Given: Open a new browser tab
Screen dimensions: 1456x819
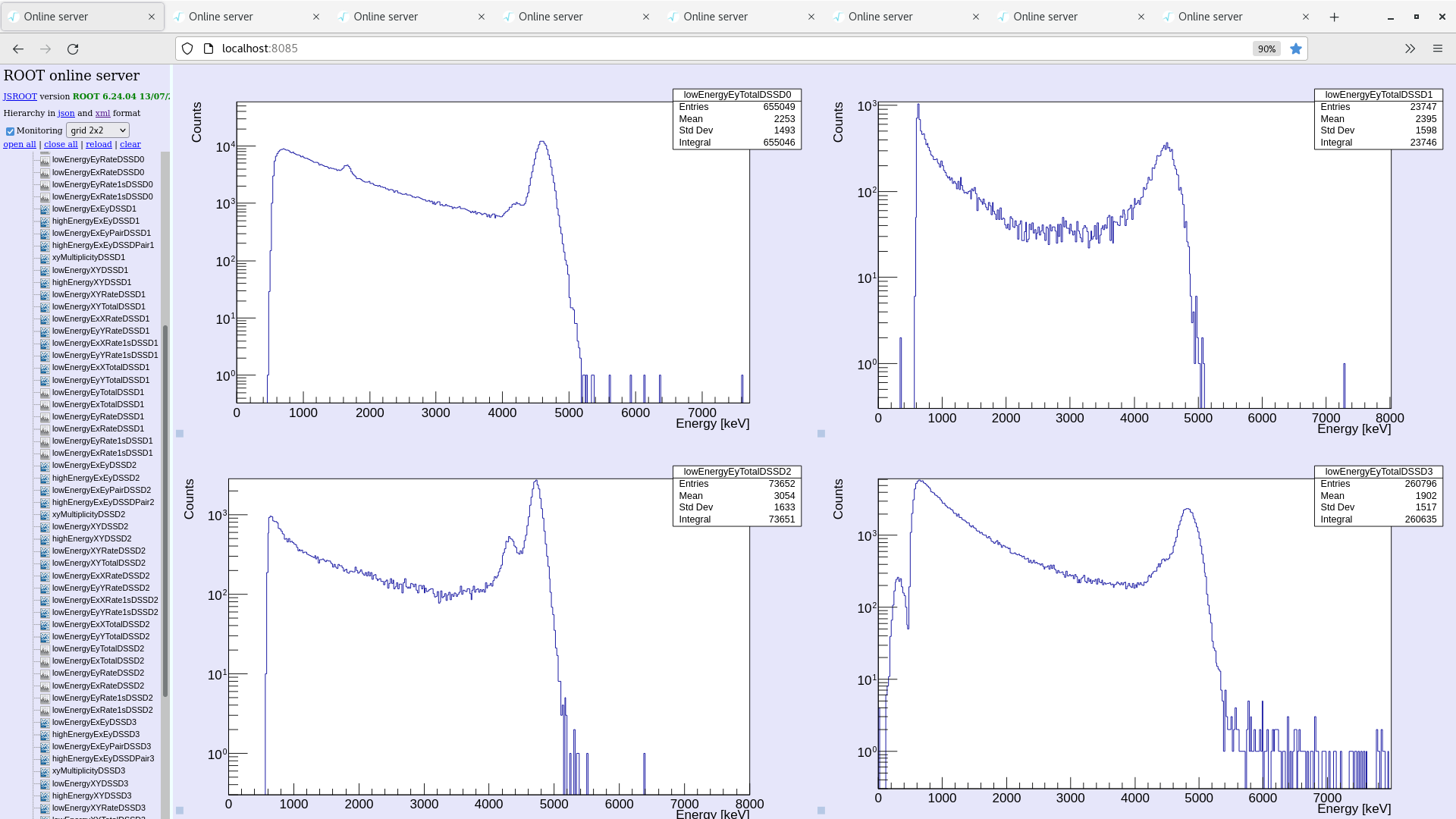Looking at the screenshot, I should (1335, 17).
